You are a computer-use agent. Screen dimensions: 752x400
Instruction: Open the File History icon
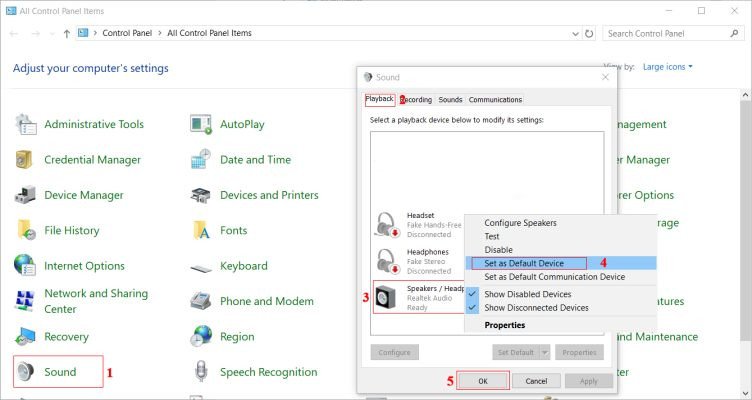[x=26, y=230]
